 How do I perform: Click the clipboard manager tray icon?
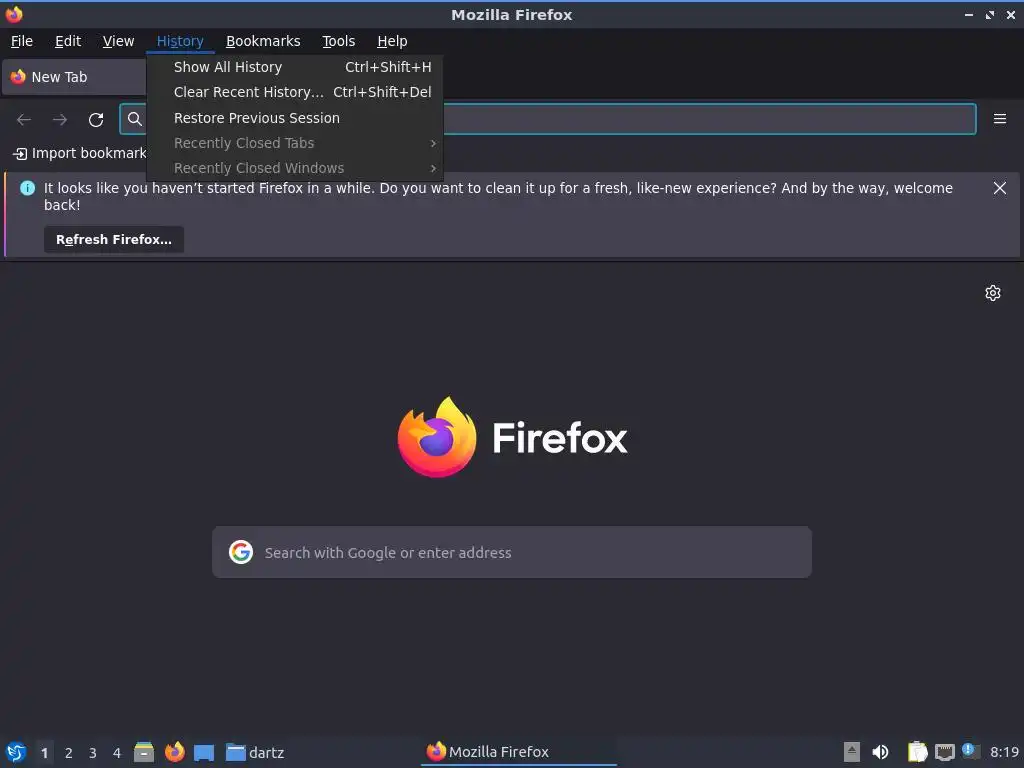pyautogui.click(x=918, y=752)
